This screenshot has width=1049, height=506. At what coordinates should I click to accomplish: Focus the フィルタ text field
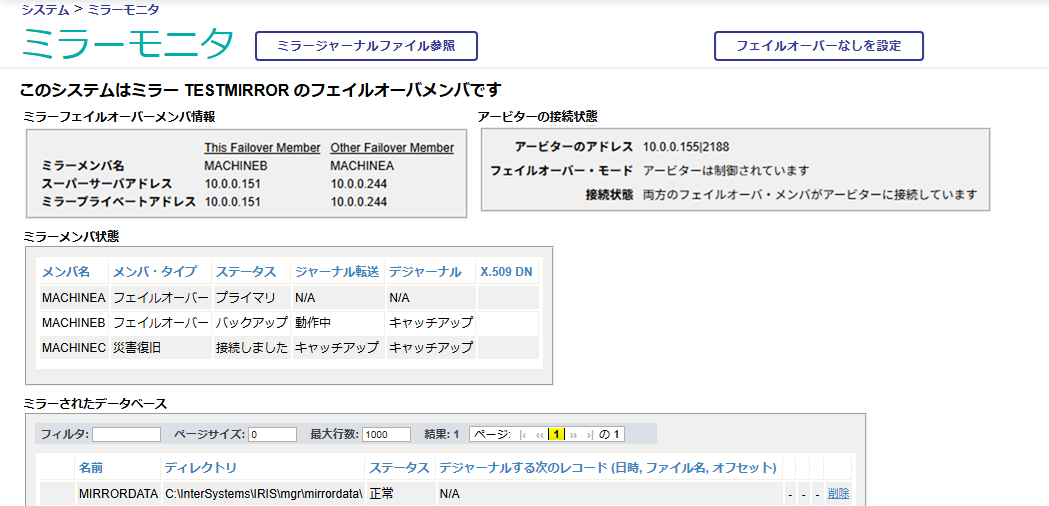[x=126, y=435]
